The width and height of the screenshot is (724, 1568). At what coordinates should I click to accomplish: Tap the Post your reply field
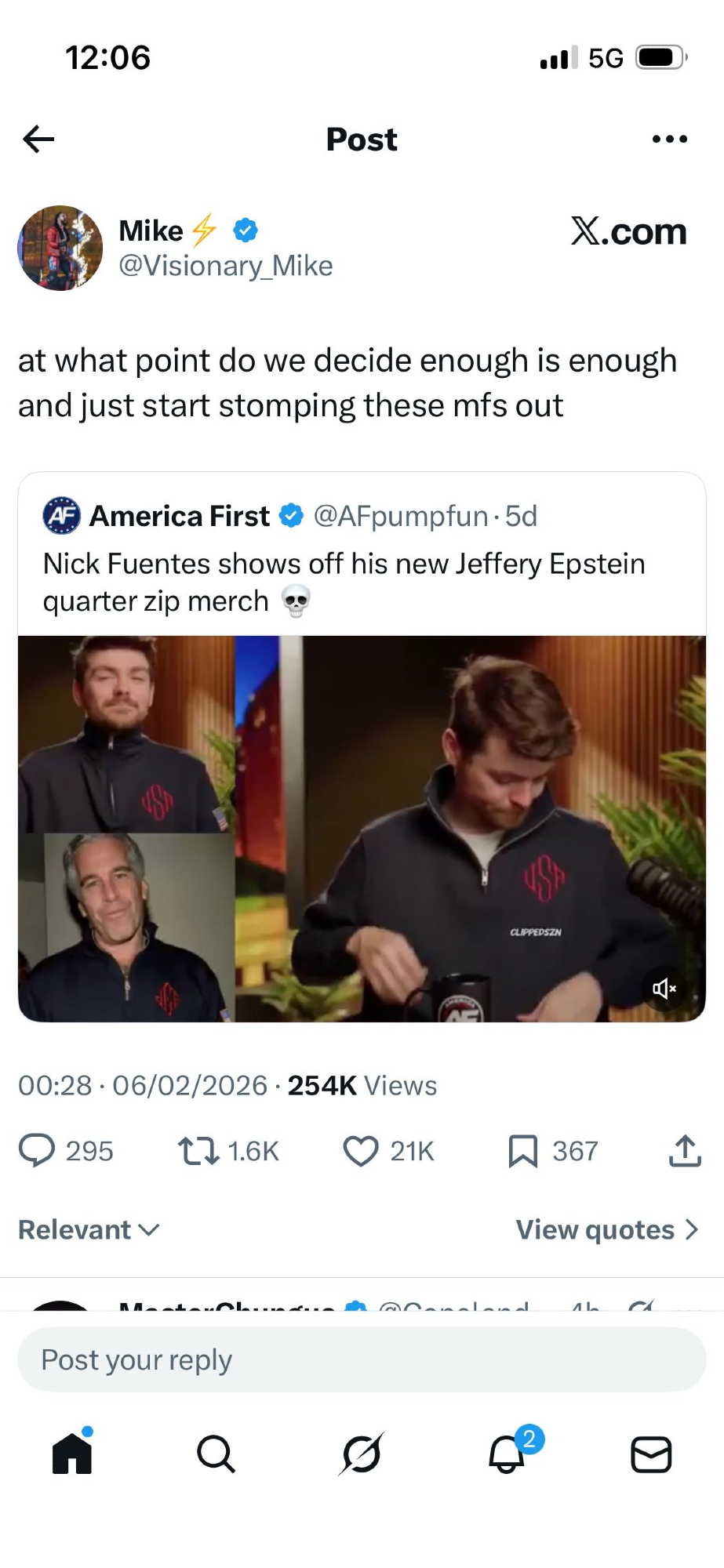coord(362,1359)
